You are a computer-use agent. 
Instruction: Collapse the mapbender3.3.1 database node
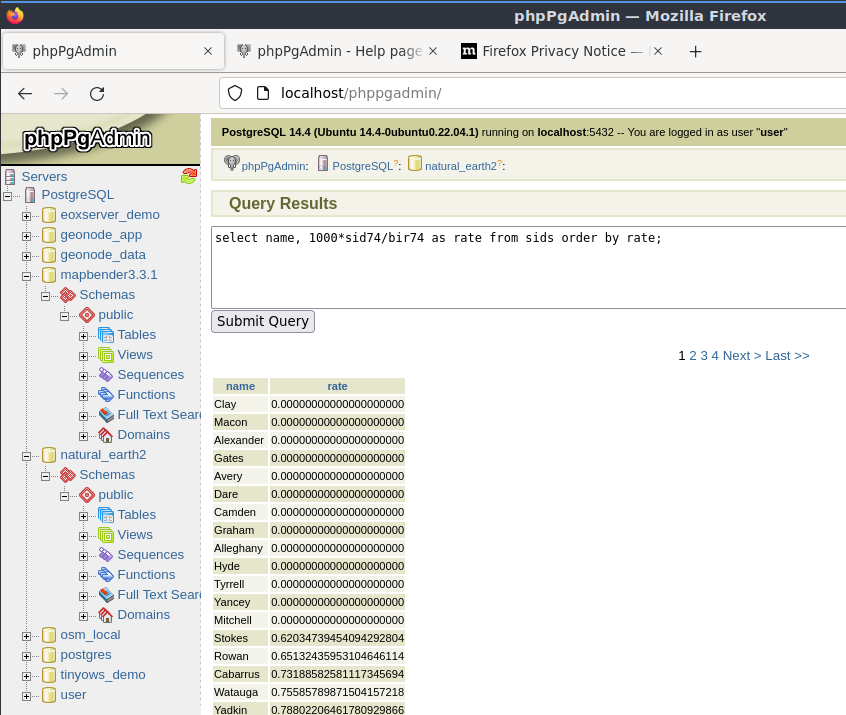tap(26, 276)
